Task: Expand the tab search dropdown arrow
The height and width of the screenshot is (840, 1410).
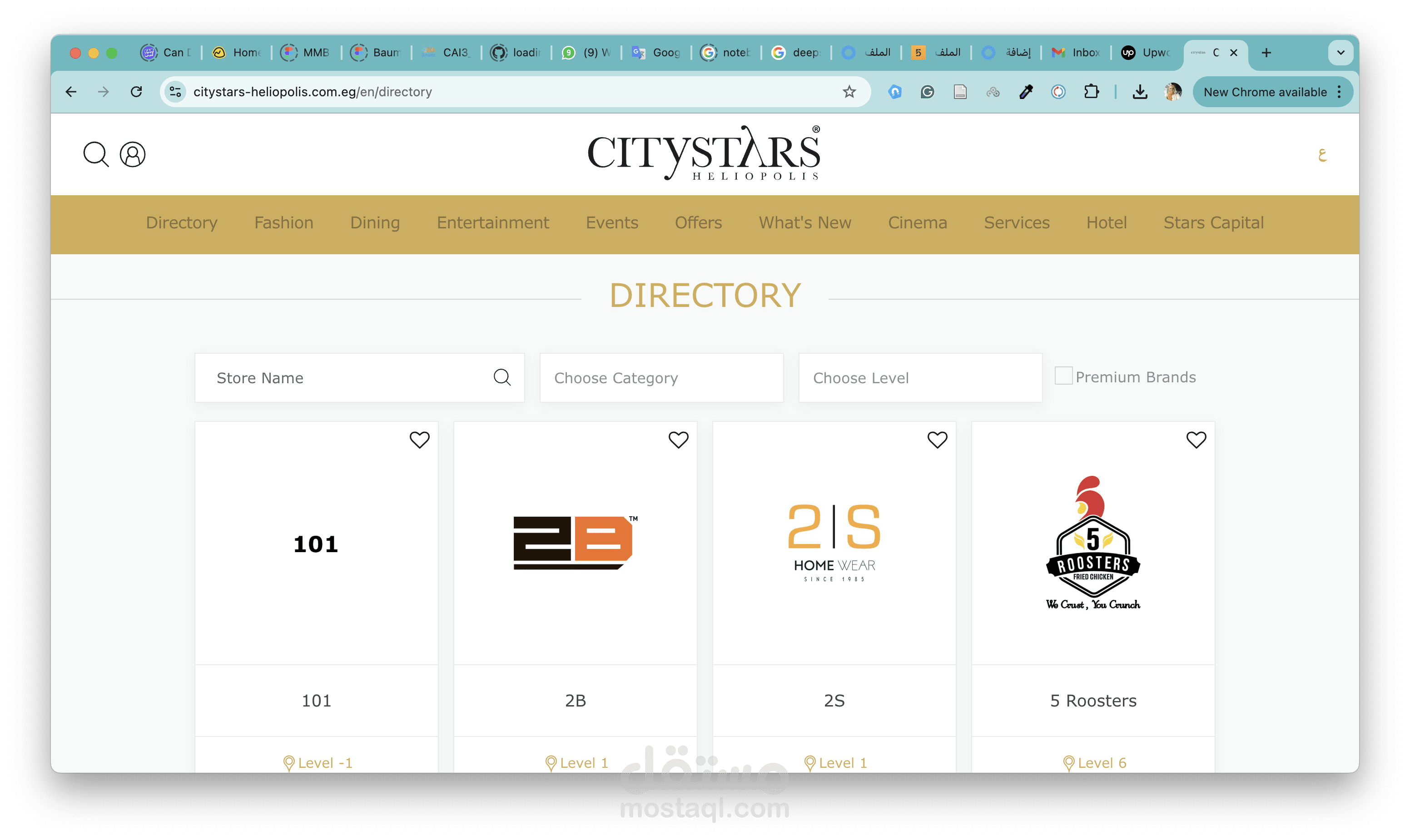Action: click(1341, 53)
